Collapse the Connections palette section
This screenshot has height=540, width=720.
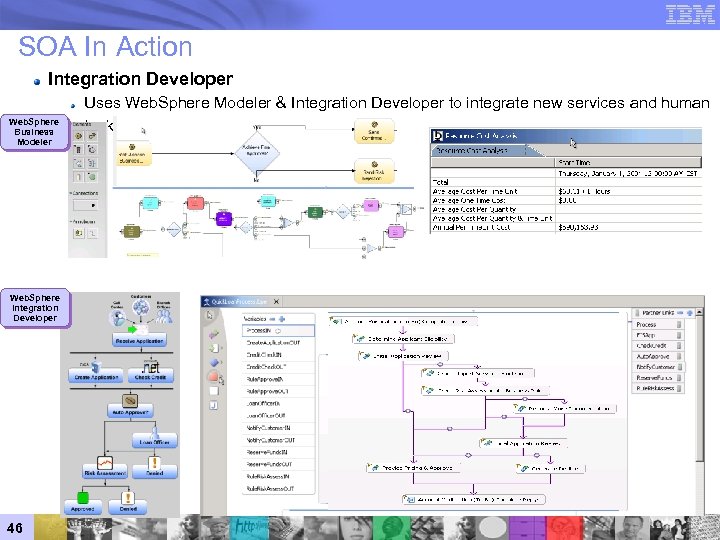tap(71, 193)
